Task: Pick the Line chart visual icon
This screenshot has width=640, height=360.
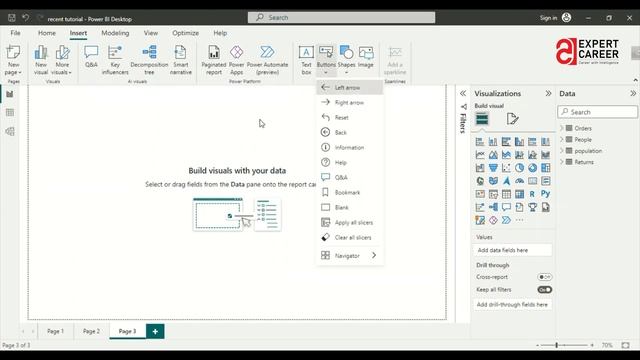Action: click(x=480, y=155)
